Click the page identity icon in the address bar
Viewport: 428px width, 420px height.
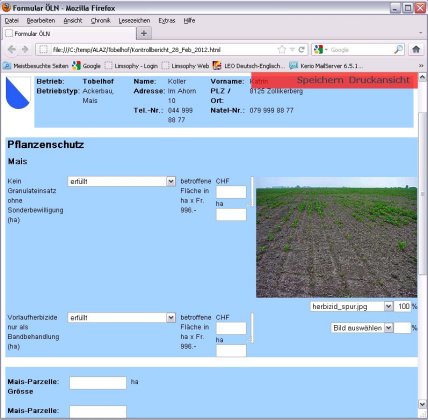(x=43, y=50)
